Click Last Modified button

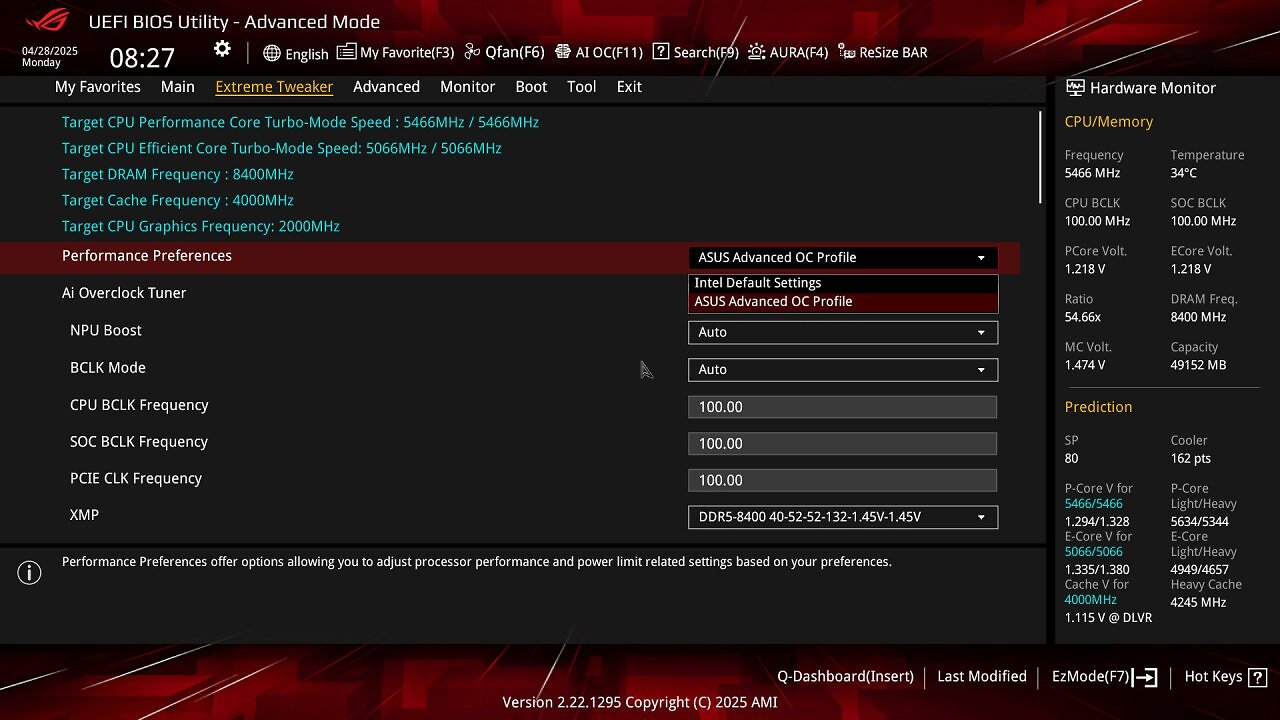coord(982,677)
